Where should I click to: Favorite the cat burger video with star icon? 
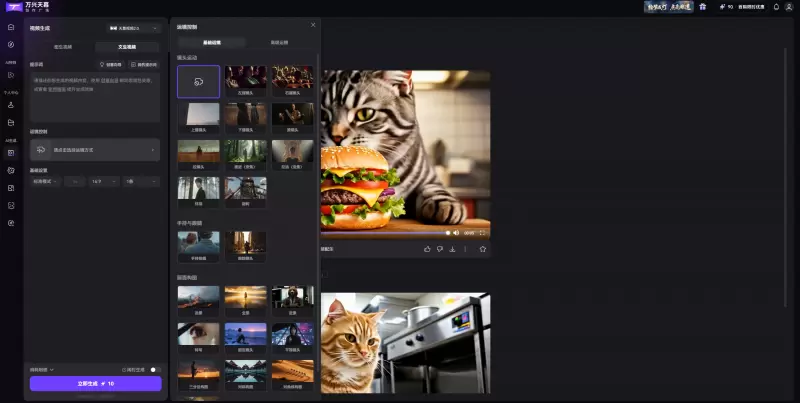(x=482, y=248)
